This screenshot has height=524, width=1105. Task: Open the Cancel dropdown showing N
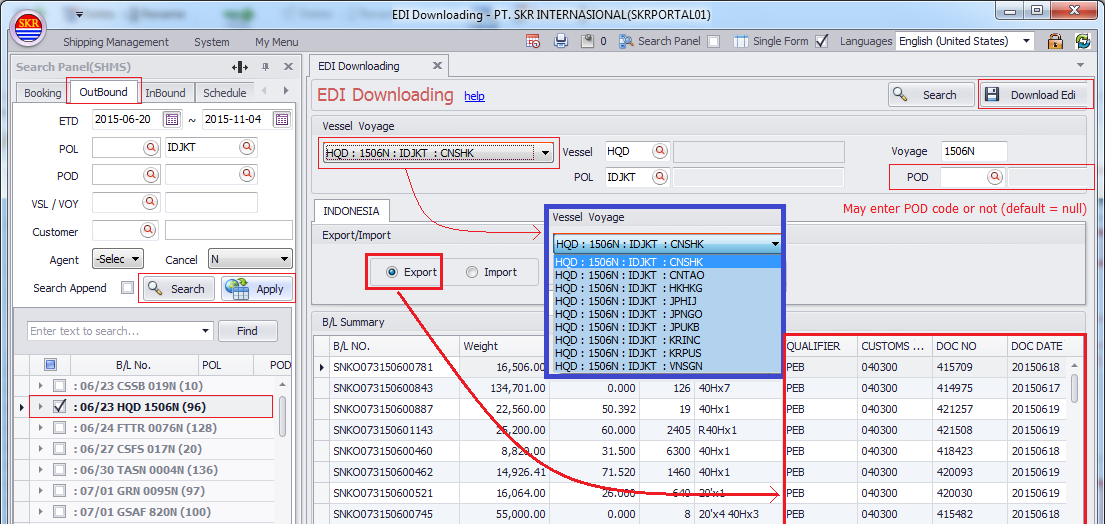tap(250, 259)
